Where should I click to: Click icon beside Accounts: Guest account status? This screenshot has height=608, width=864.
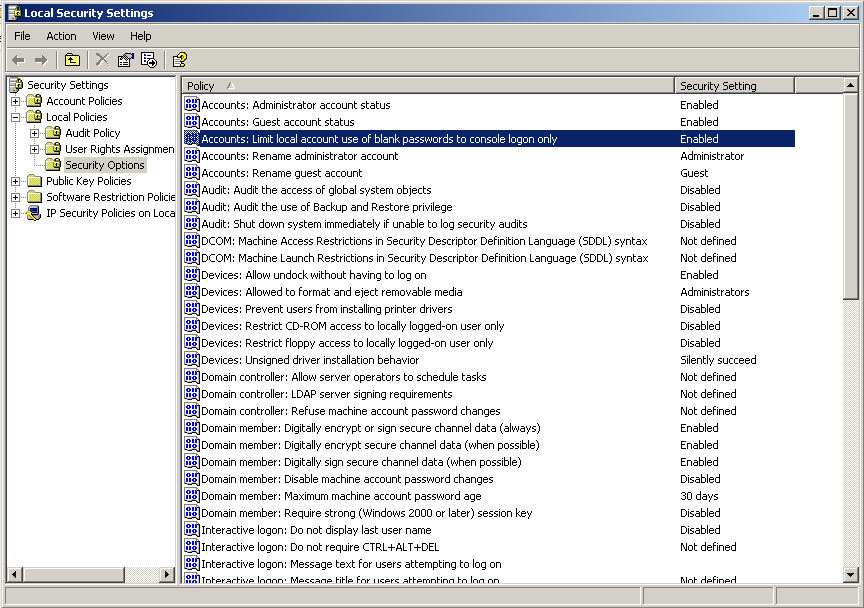[192, 121]
